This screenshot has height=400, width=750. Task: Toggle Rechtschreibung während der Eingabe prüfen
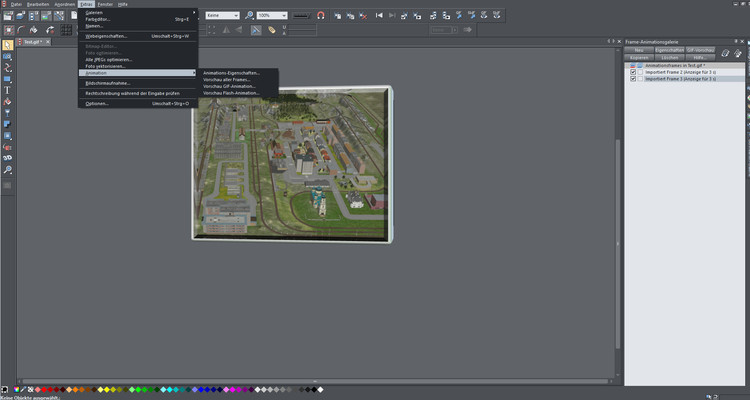138,93
